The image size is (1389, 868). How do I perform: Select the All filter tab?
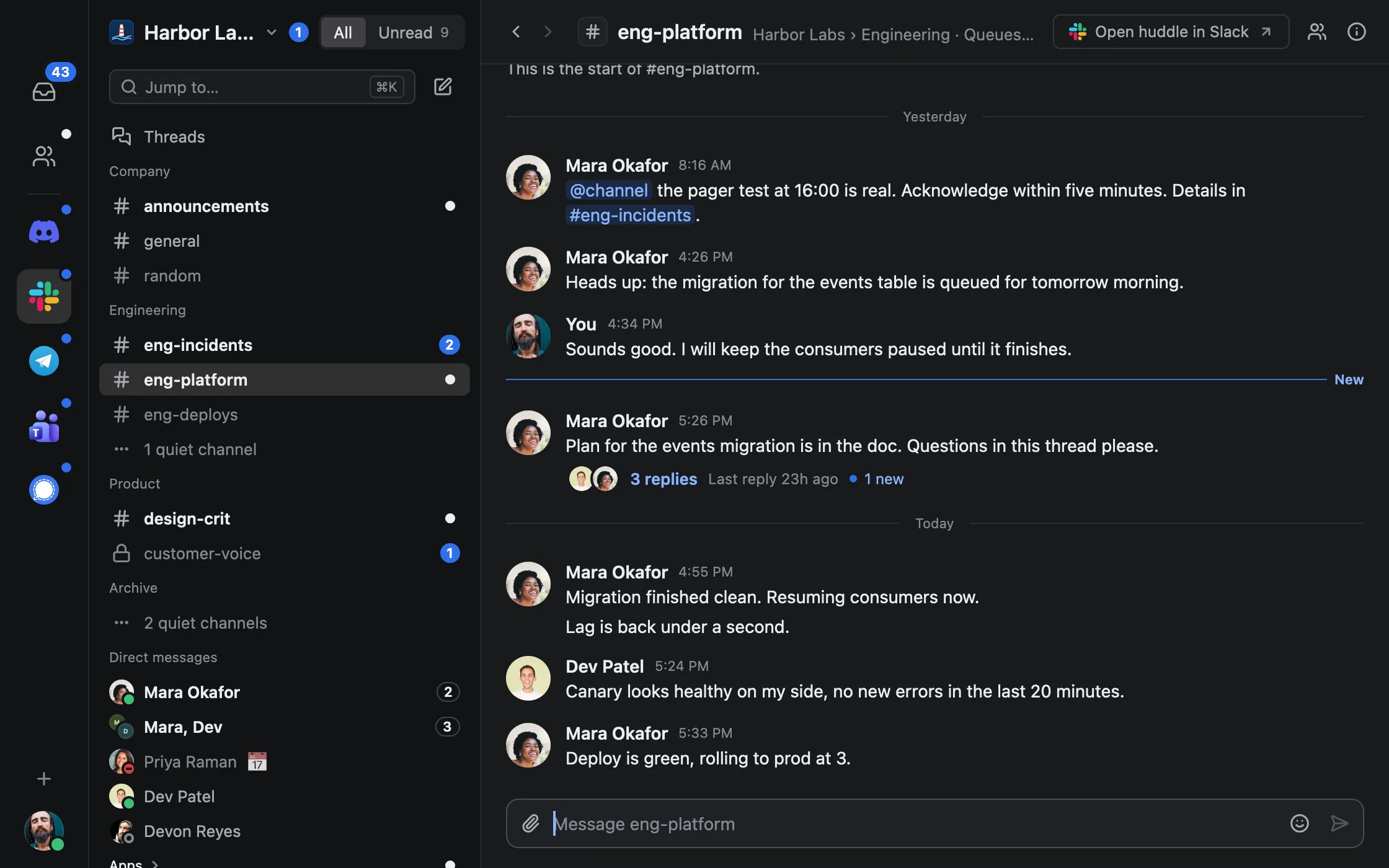click(x=343, y=32)
